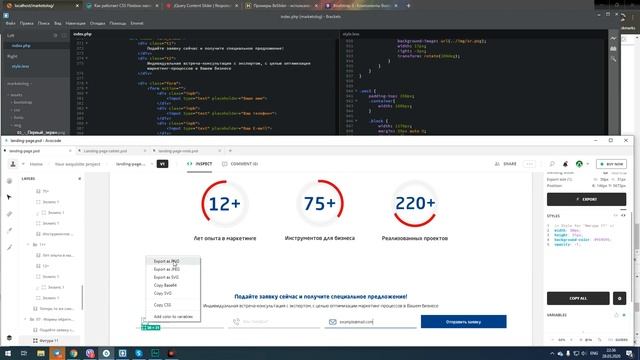Screen dimensions: 640x360
Task: Open Файл menu in Brackets
Action: [x=10, y=24]
